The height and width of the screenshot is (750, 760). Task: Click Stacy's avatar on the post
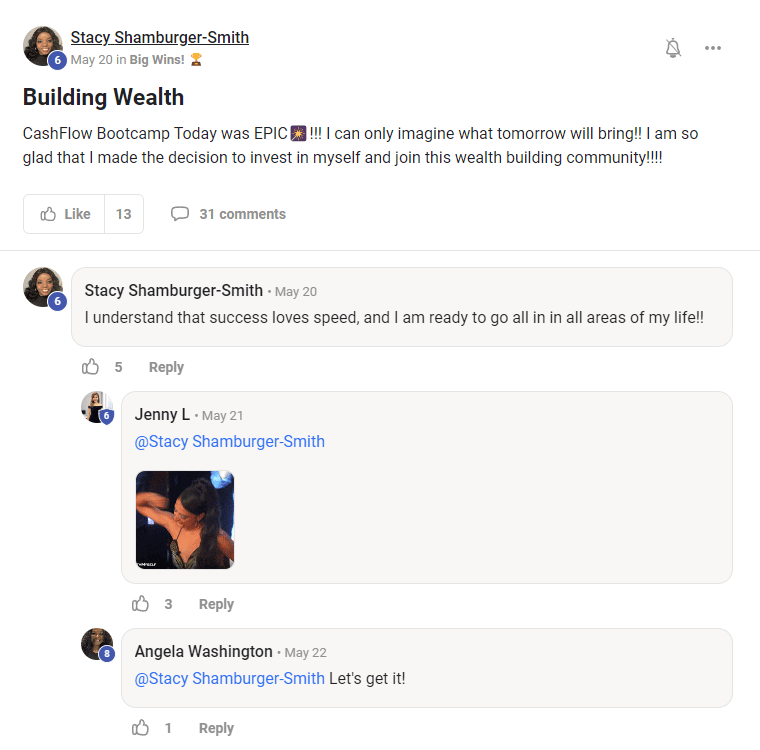43,46
